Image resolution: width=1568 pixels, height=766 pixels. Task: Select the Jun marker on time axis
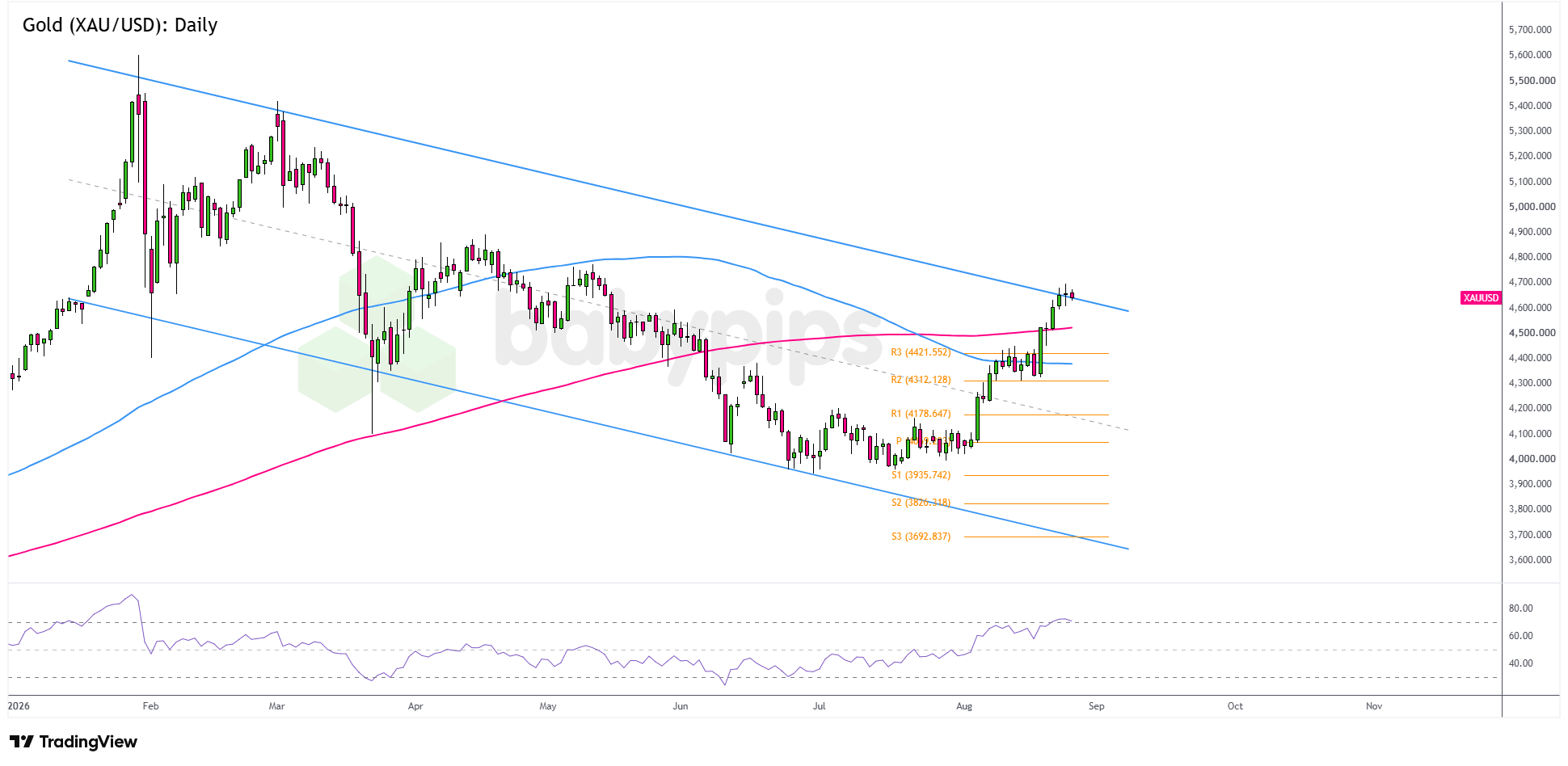[x=681, y=706]
